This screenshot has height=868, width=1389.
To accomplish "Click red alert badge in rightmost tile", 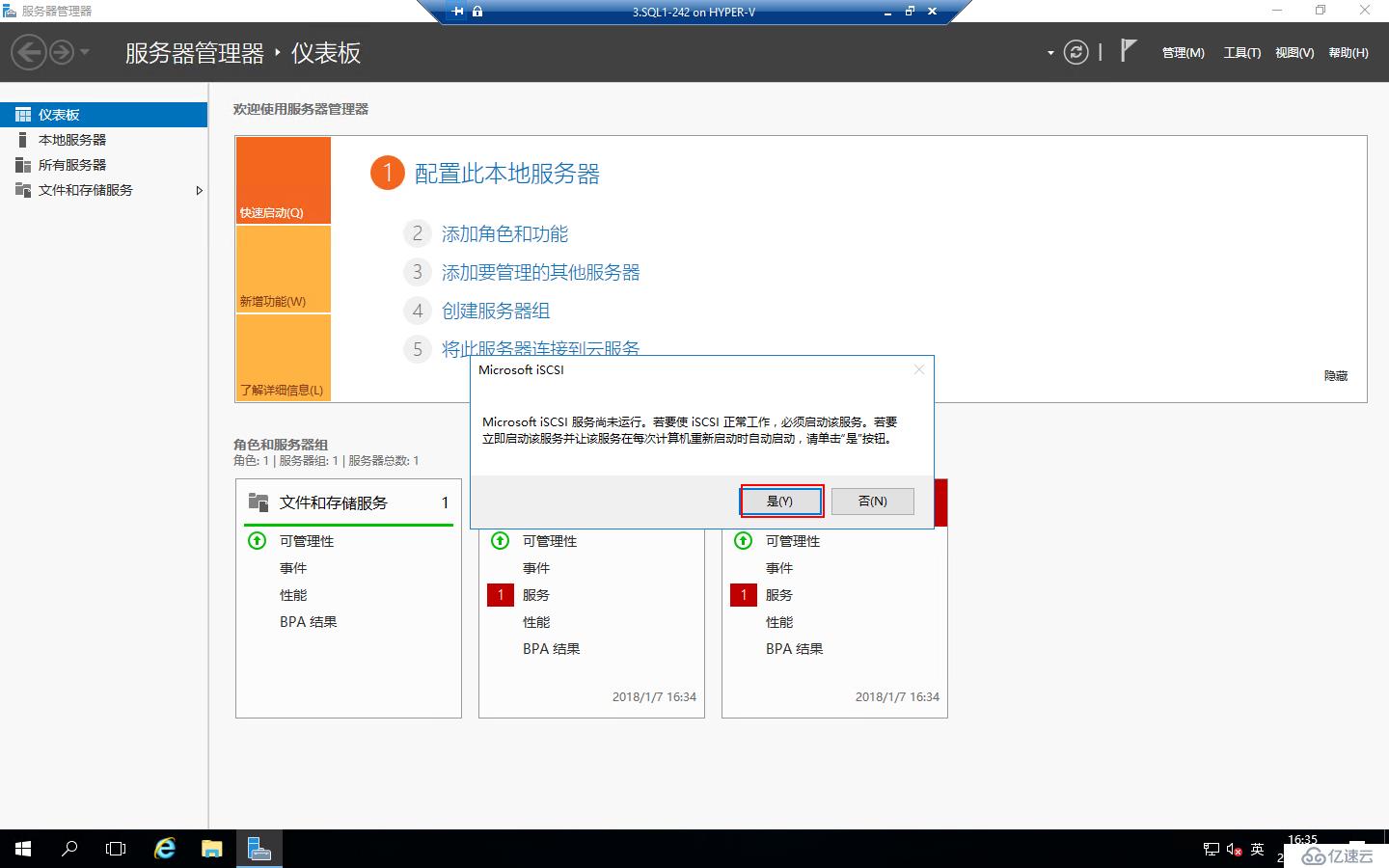I will pyautogui.click(x=744, y=595).
